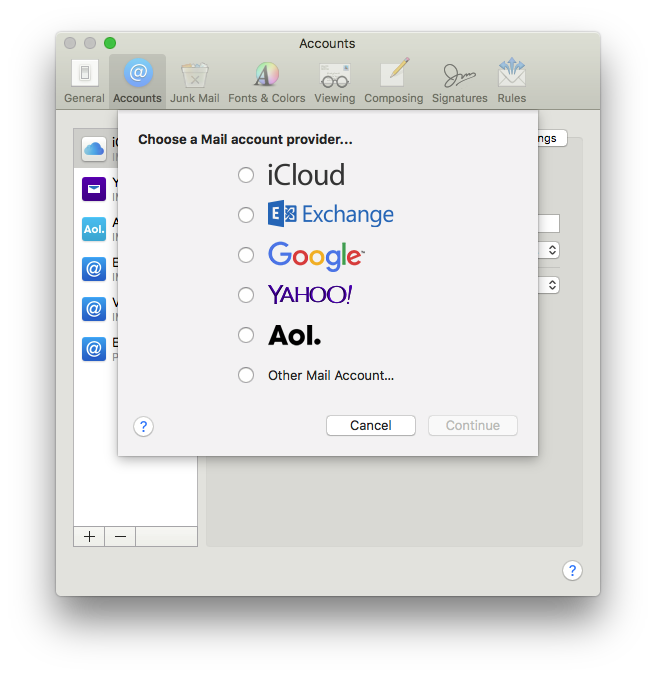Open the Viewing preferences pane
The height and width of the screenshot is (676, 656).
[334, 81]
